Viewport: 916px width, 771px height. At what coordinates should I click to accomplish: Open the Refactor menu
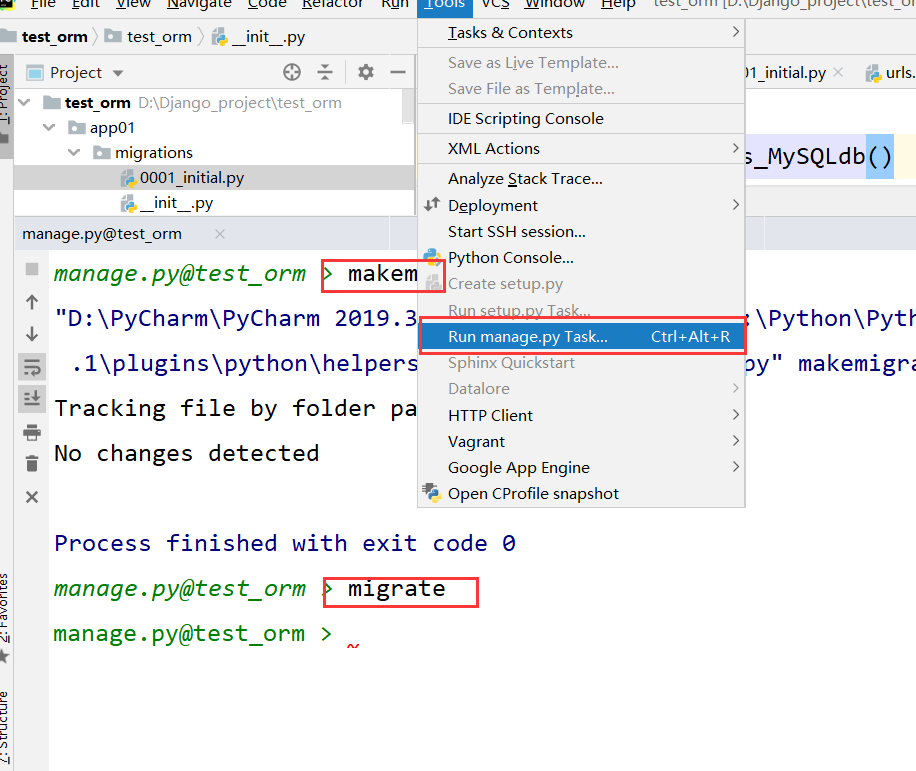pyautogui.click(x=332, y=5)
